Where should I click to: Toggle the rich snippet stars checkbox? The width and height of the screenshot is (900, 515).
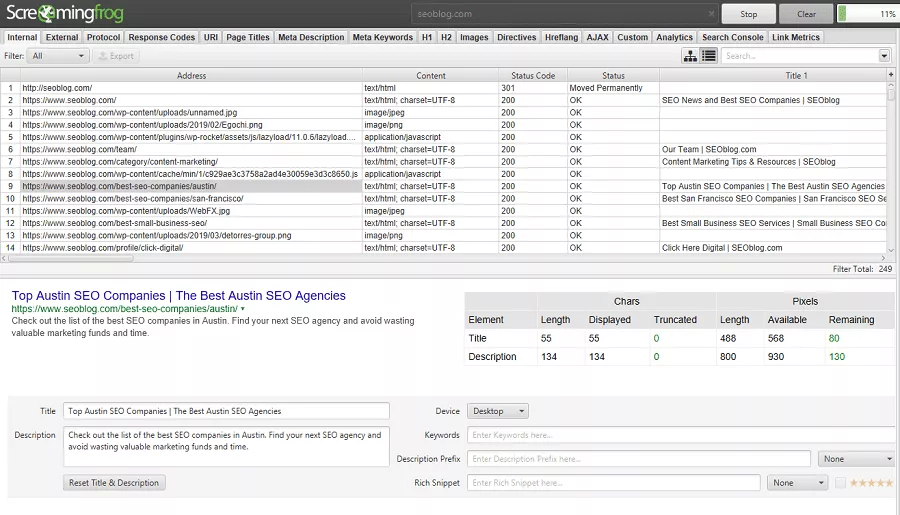[840, 483]
